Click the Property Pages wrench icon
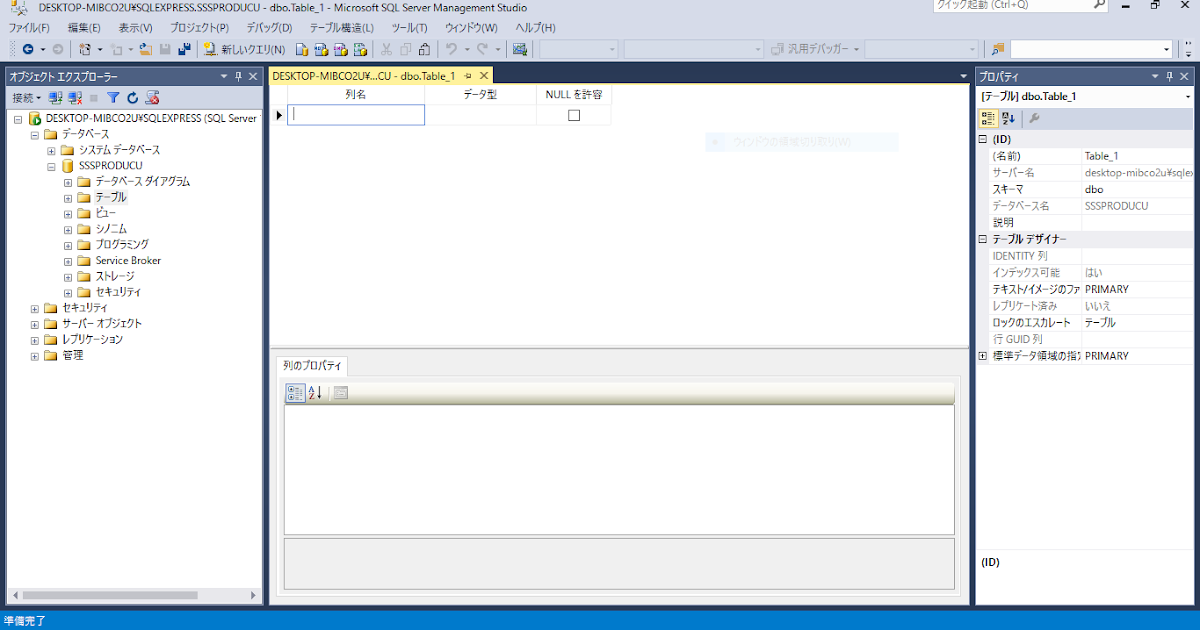Screen dimensions: 1200x630 1034,118
